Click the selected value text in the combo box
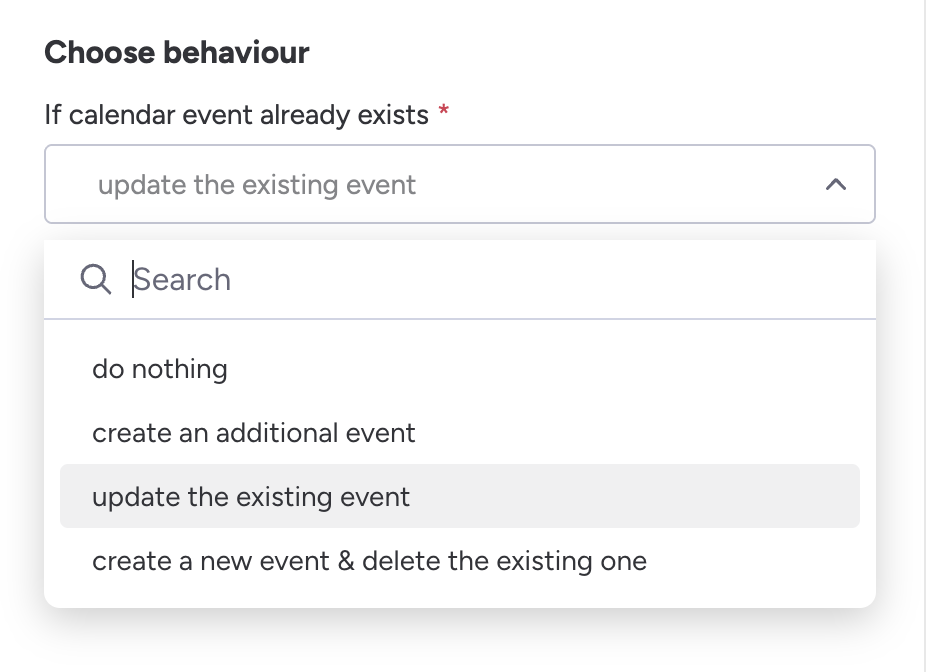The image size is (926, 672). click(257, 185)
